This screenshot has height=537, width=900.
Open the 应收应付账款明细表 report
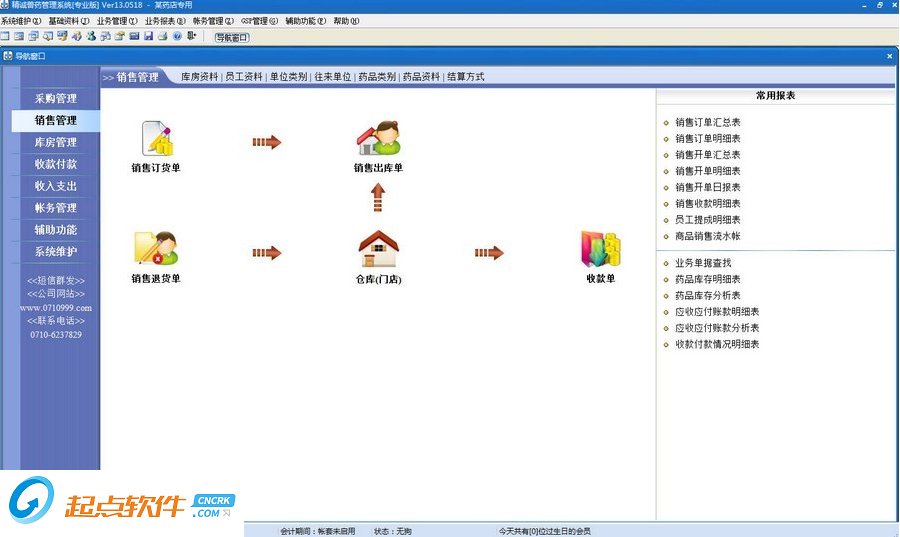pyautogui.click(x=717, y=312)
